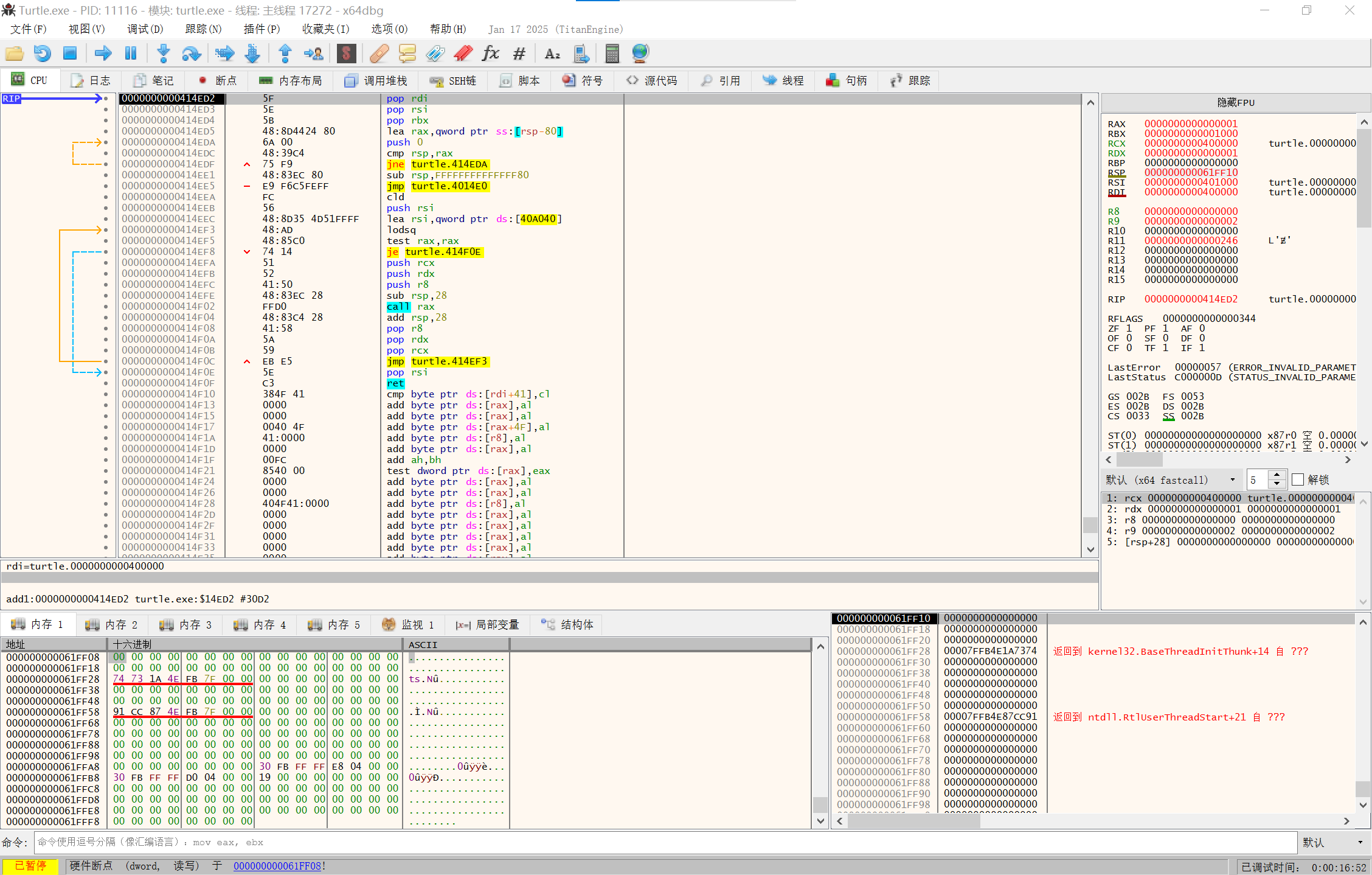1372x875 pixels.
Task: Select the 'ret' instruction at 414F0F
Action: (395, 383)
